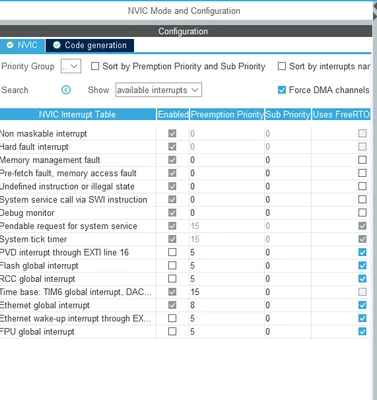Select Ethernet wake-up interrupt preemption priority

[227, 318]
